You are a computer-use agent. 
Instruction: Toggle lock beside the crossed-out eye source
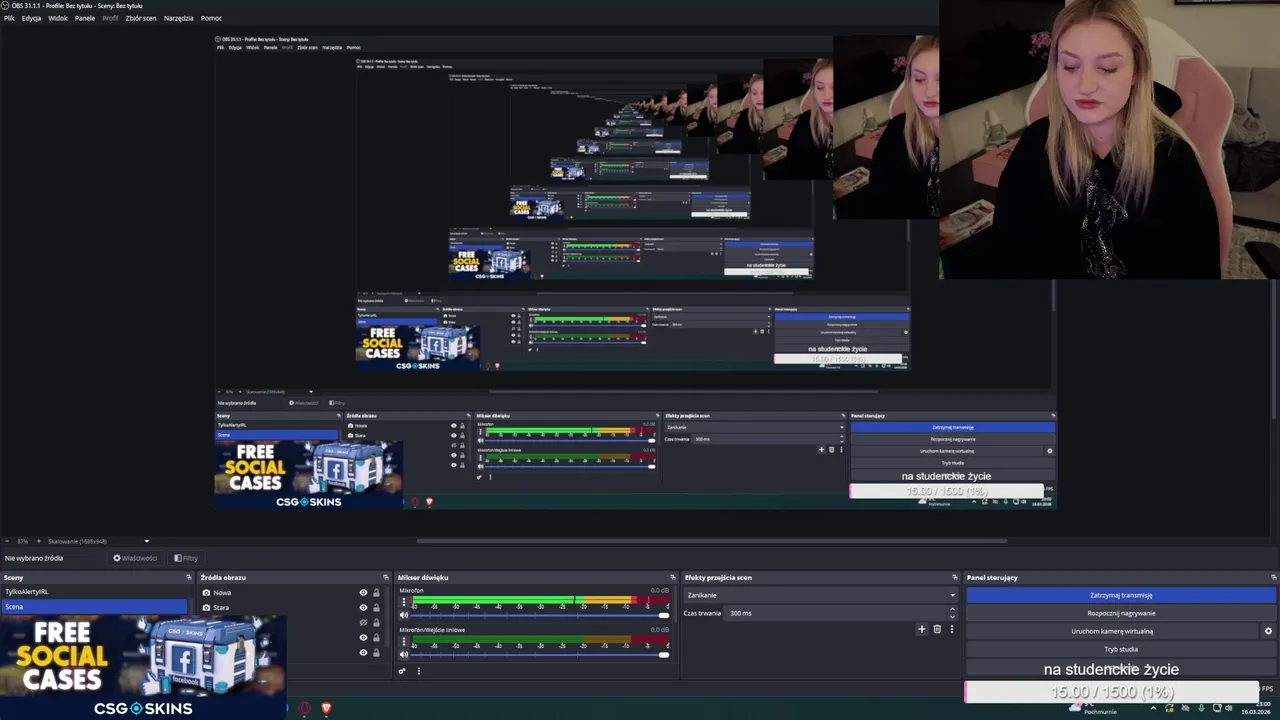[x=376, y=622]
